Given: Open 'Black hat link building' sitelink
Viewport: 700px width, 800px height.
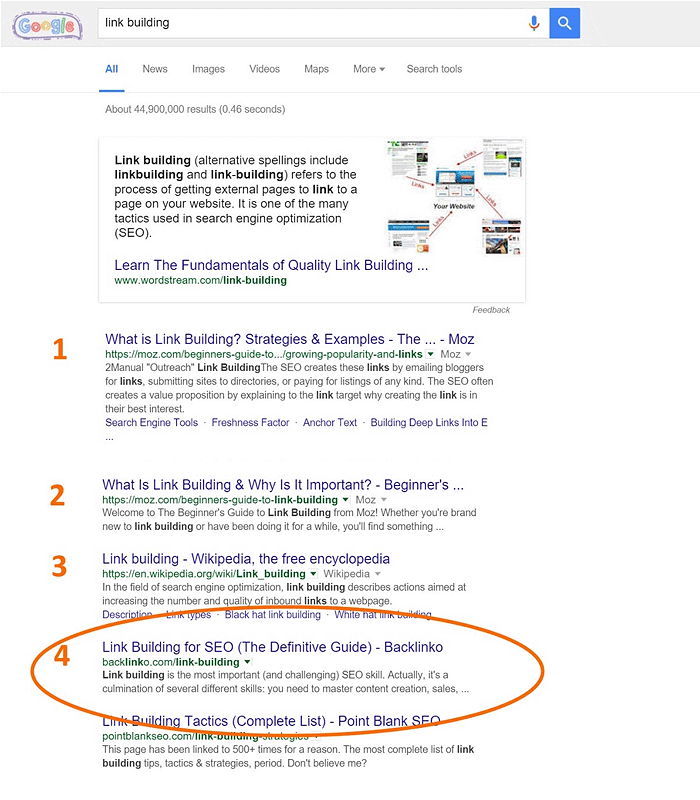Looking at the screenshot, I should (272, 615).
